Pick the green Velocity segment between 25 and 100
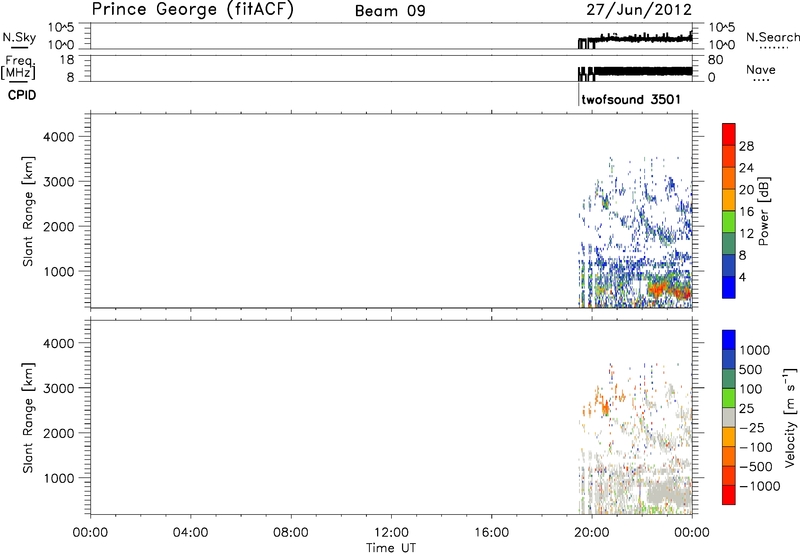 [729, 398]
